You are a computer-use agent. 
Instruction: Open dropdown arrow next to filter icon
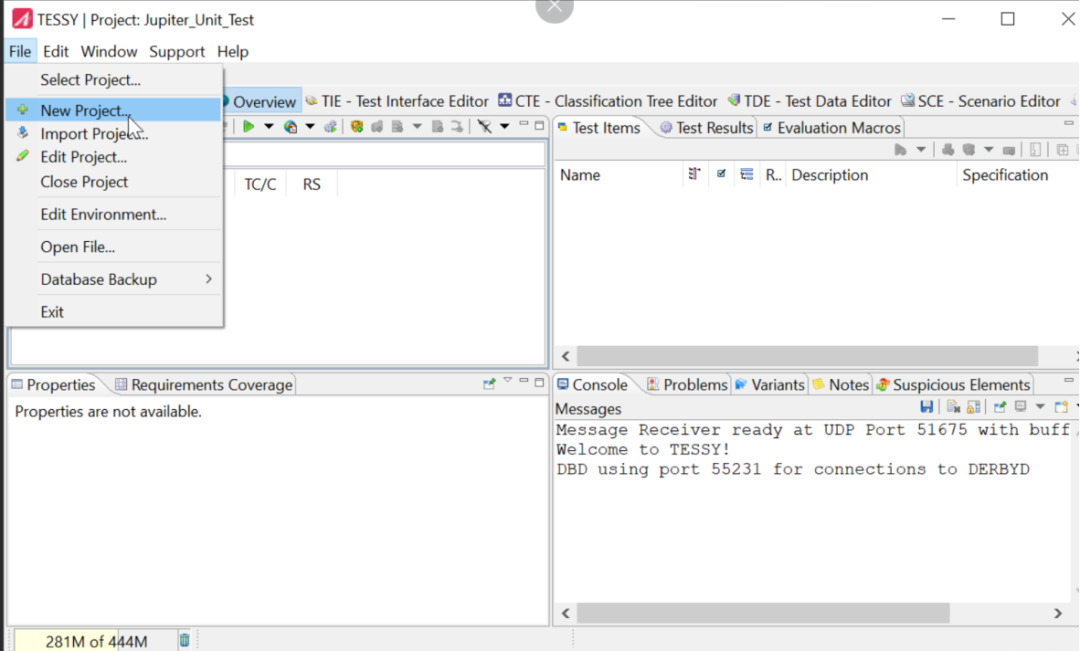tap(504, 126)
